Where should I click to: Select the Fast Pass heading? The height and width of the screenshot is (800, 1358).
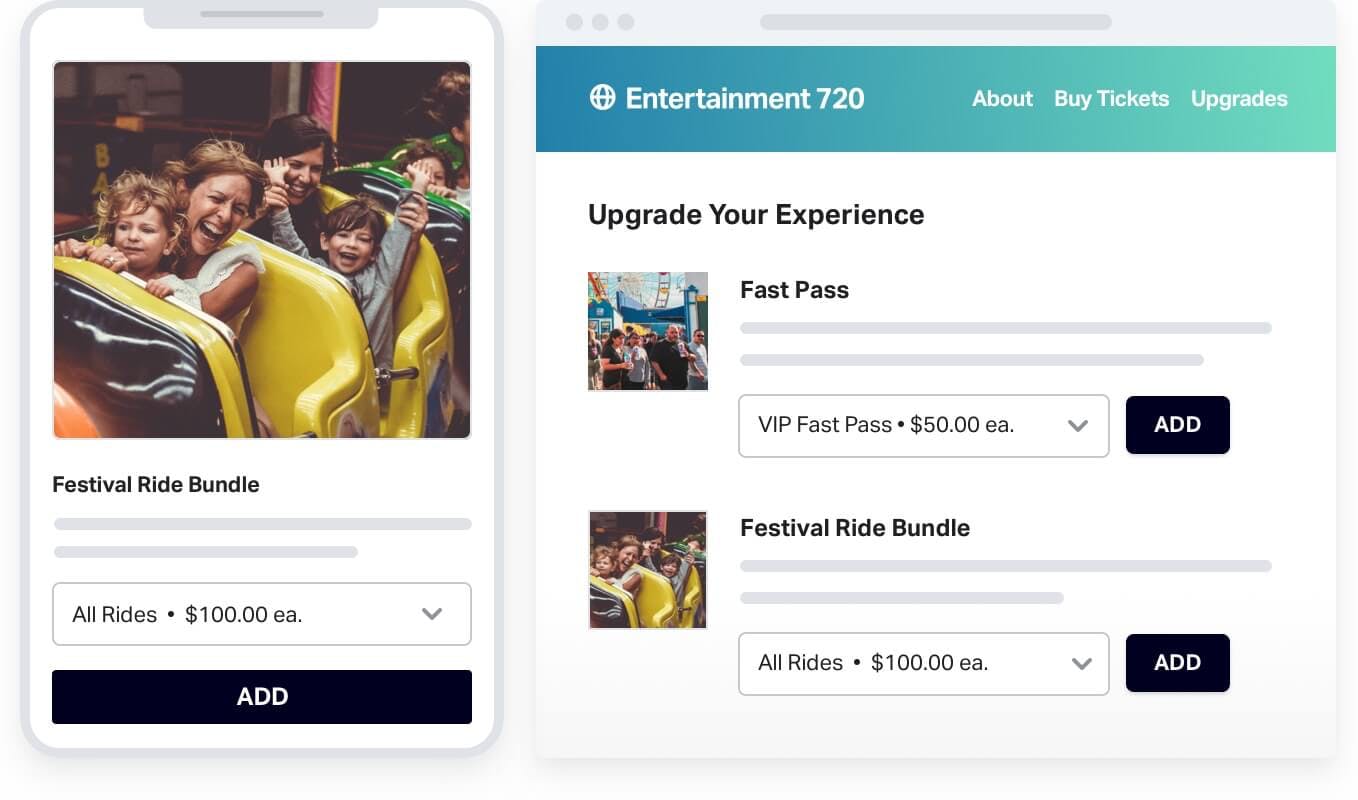coord(794,290)
